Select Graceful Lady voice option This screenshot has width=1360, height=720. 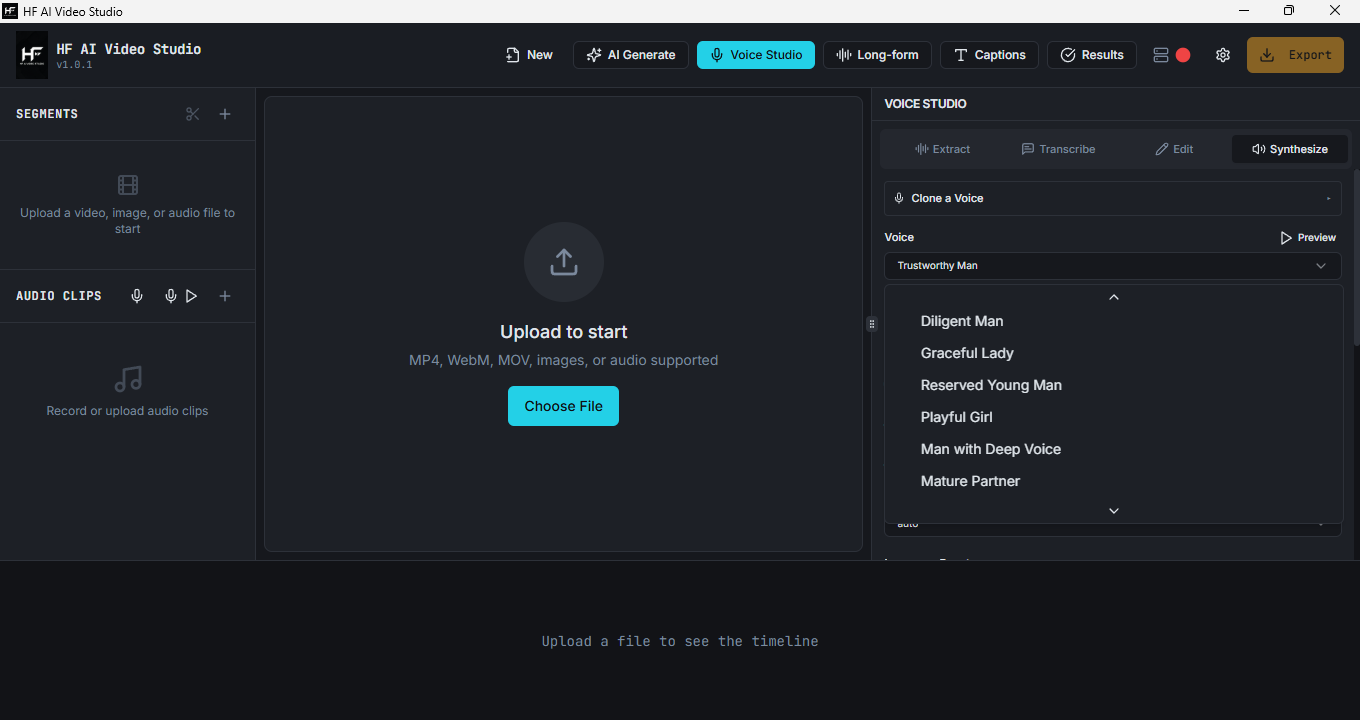pos(1113,353)
